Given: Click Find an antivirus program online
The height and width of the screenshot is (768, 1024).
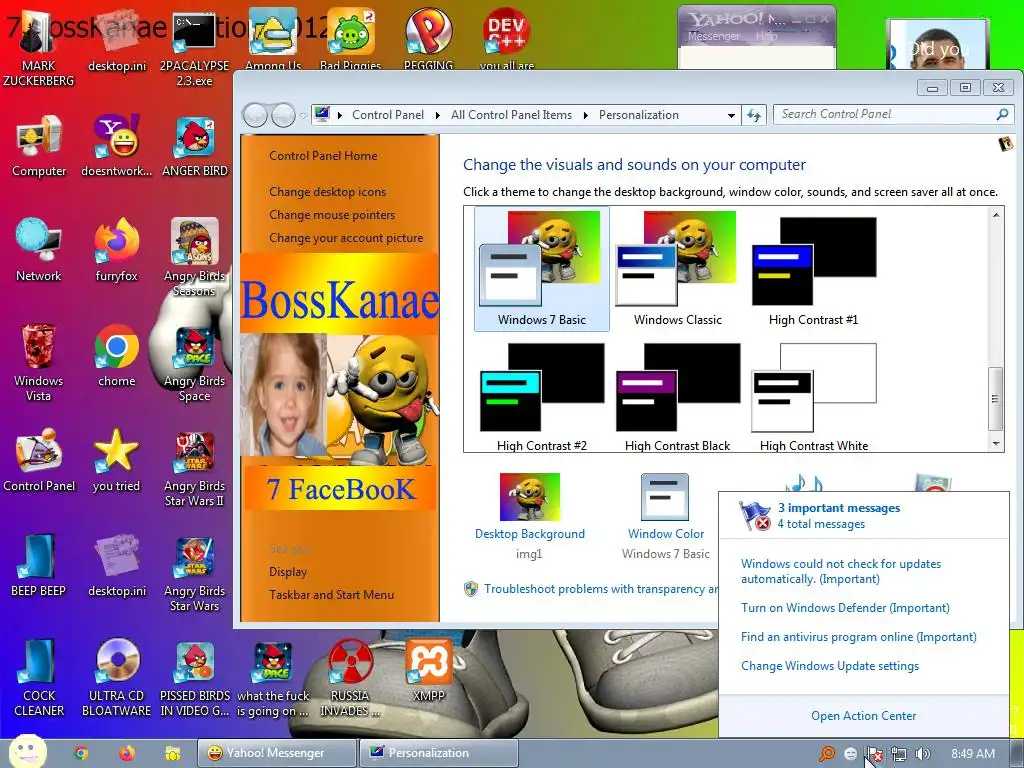Looking at the screenshot, I should click(x=859, y=637).
